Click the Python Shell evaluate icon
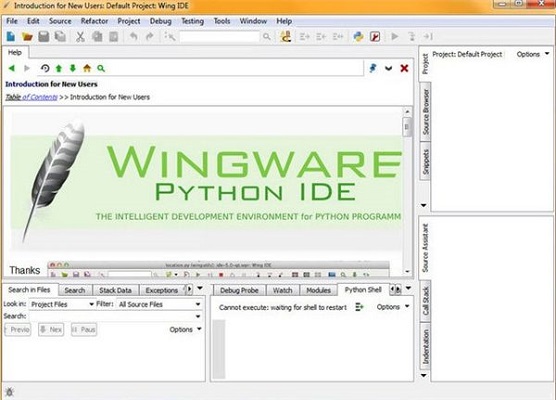Screen dimensions: 556x400 pos(360,307)
